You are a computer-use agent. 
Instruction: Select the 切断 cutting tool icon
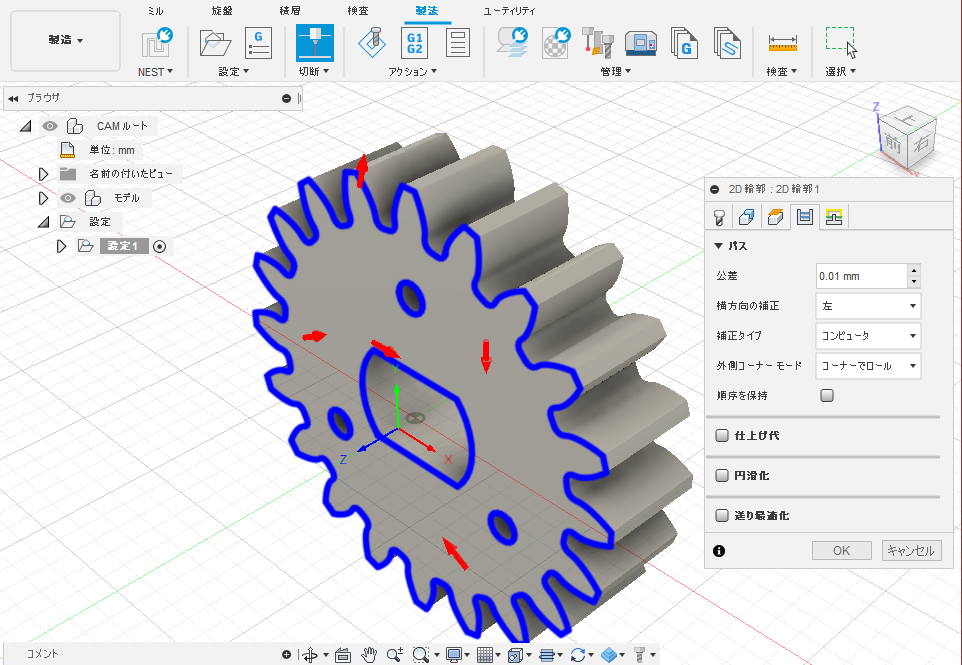coord(315,43)
